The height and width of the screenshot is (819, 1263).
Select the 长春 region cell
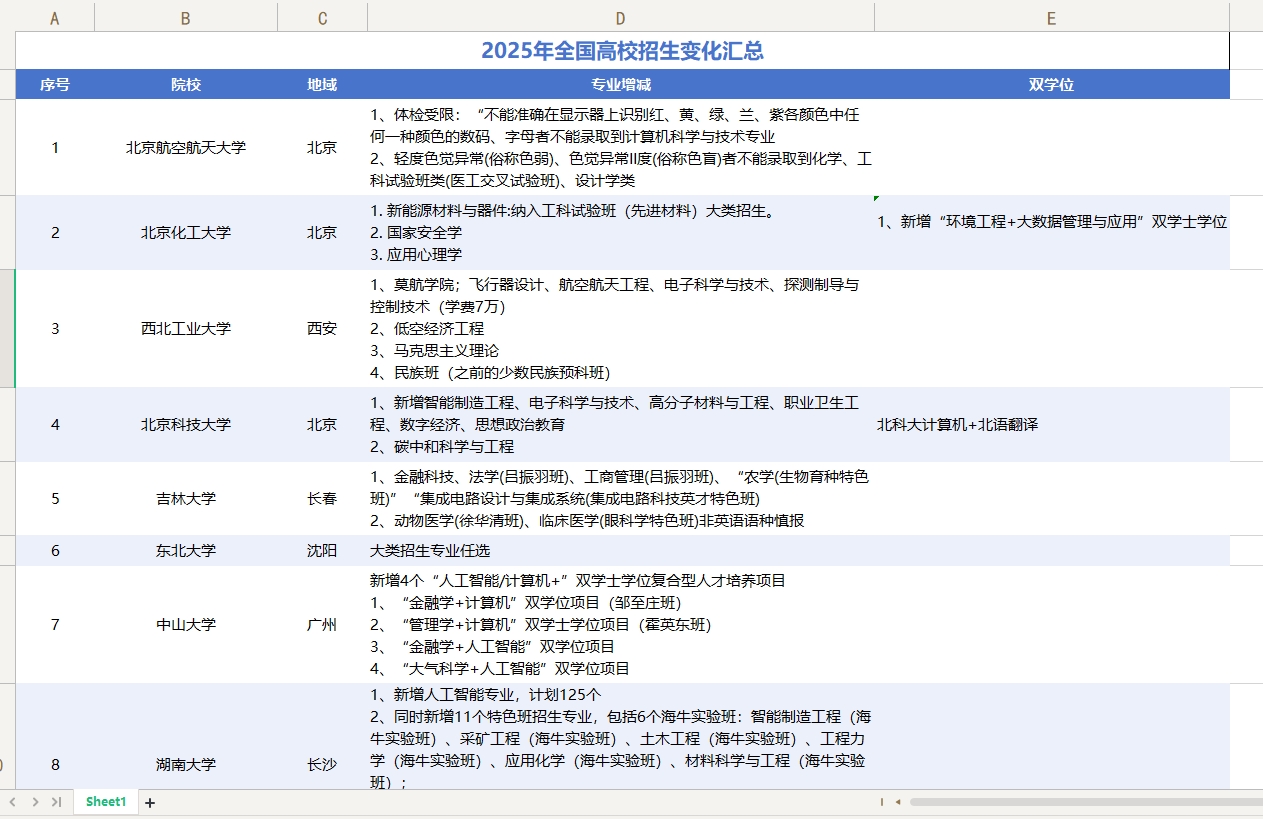coord(321,498)
